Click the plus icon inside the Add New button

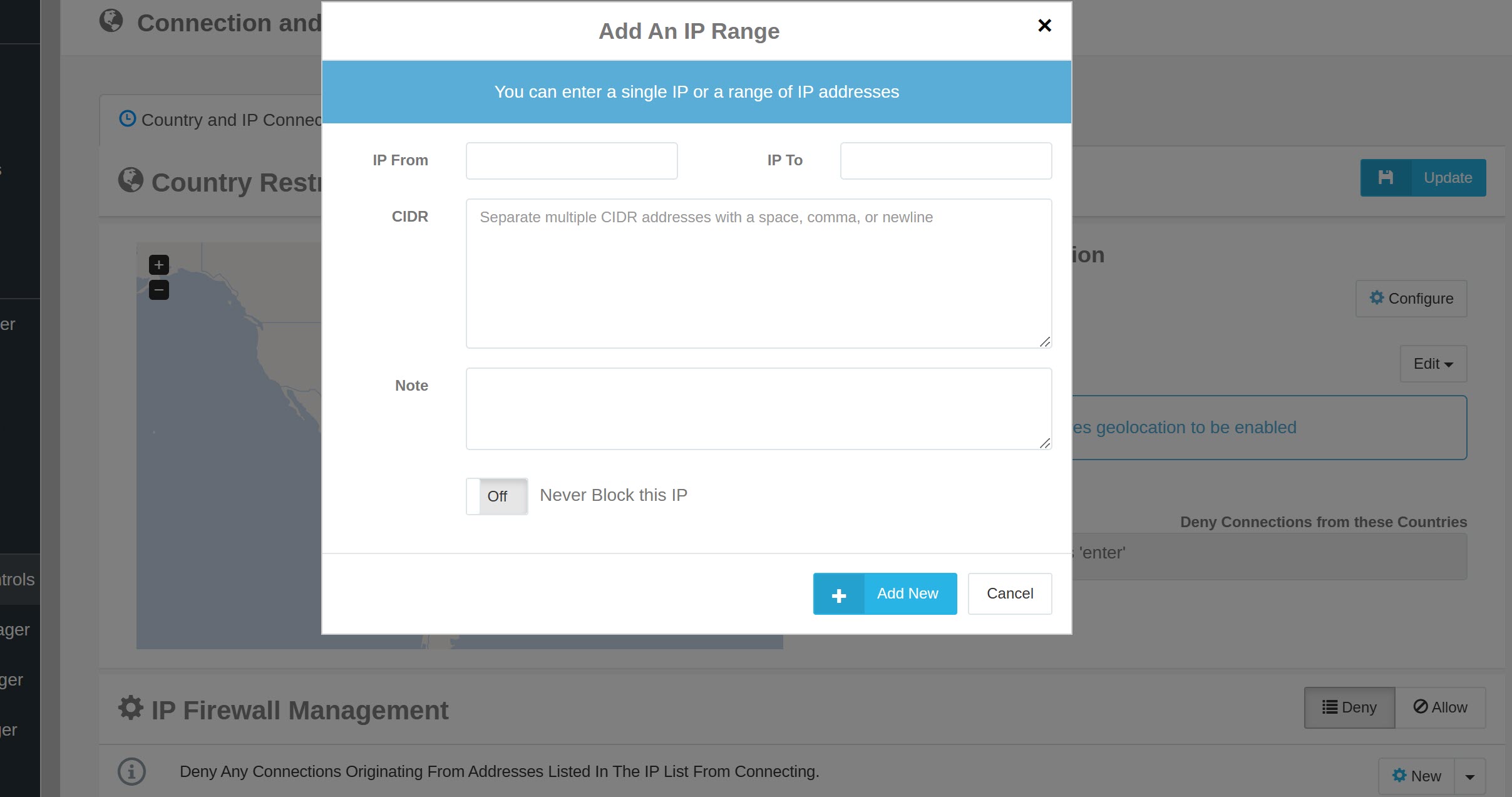838,594
